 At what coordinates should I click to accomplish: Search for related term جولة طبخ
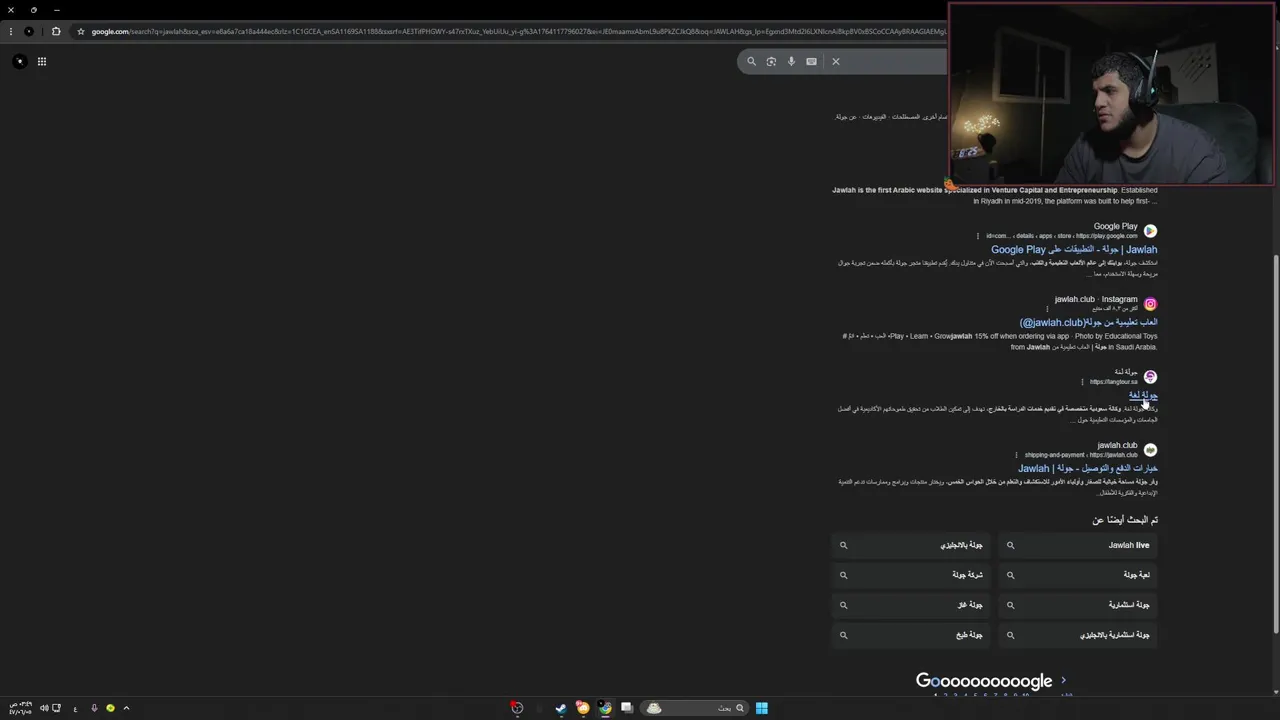pos(911,635)
